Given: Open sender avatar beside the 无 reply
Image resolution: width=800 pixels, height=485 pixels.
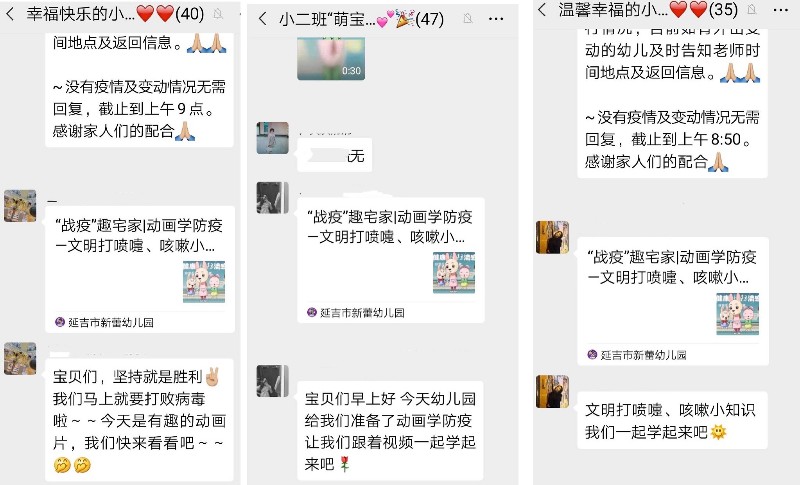Looking at the screenshot, I should [x=272, y=138].
